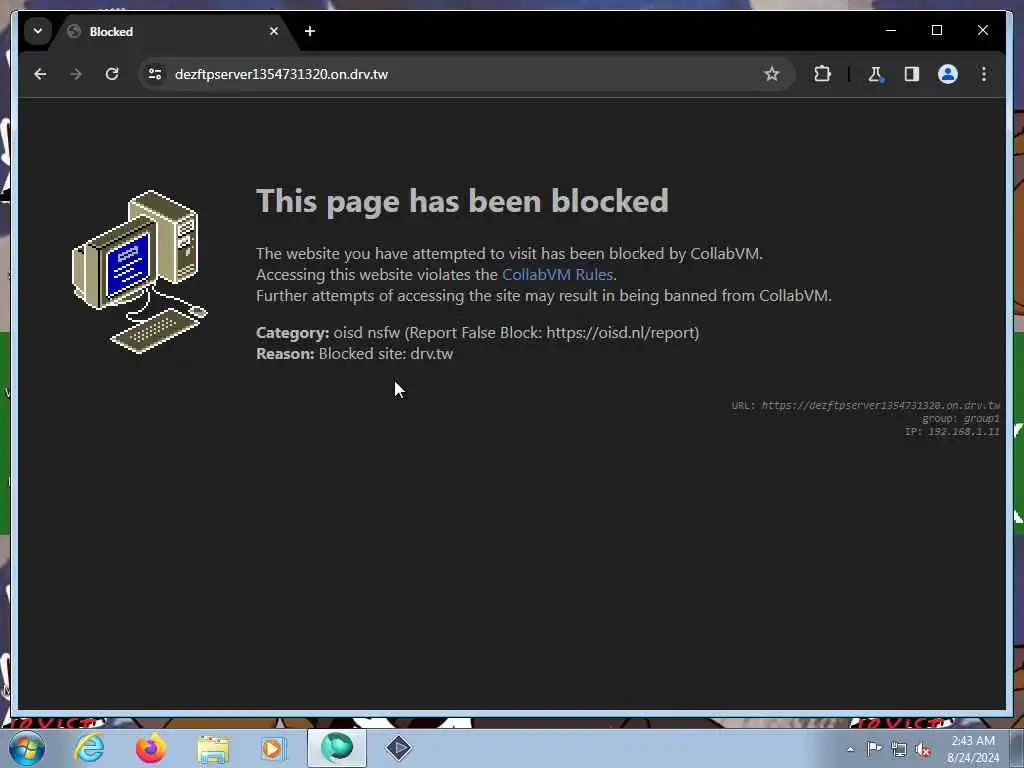The width and height of the screenshot is (1024, 768).
Task: Open Action Center flag icon
Action: tap(874, 749)
